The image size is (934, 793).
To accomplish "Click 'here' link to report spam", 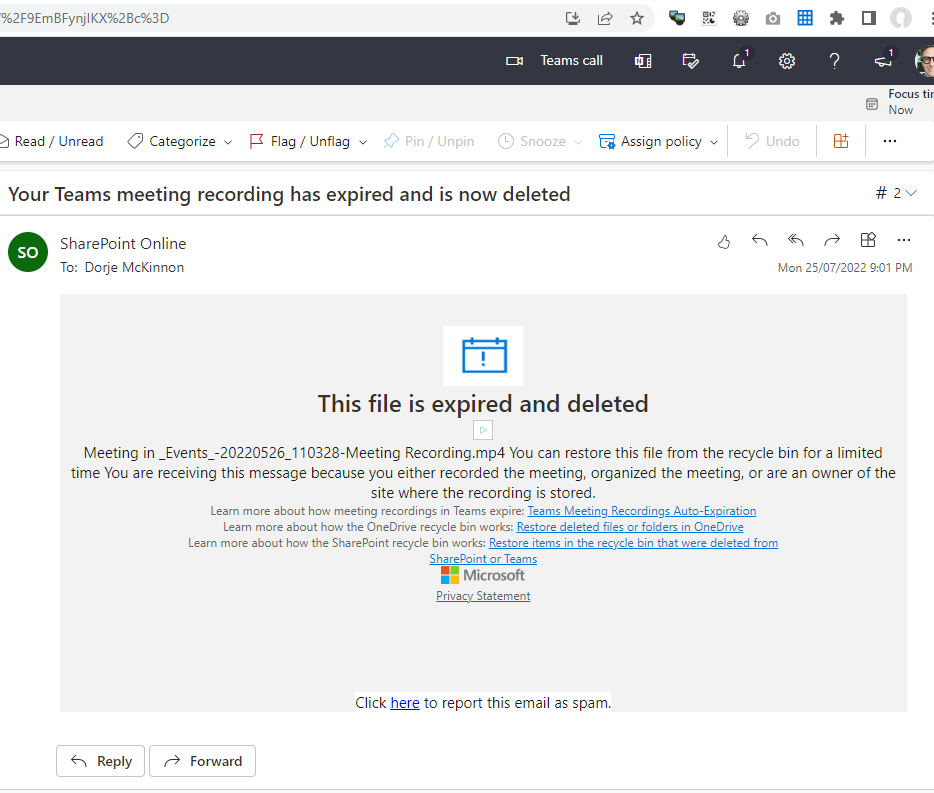I will click(x=405, y=703).
